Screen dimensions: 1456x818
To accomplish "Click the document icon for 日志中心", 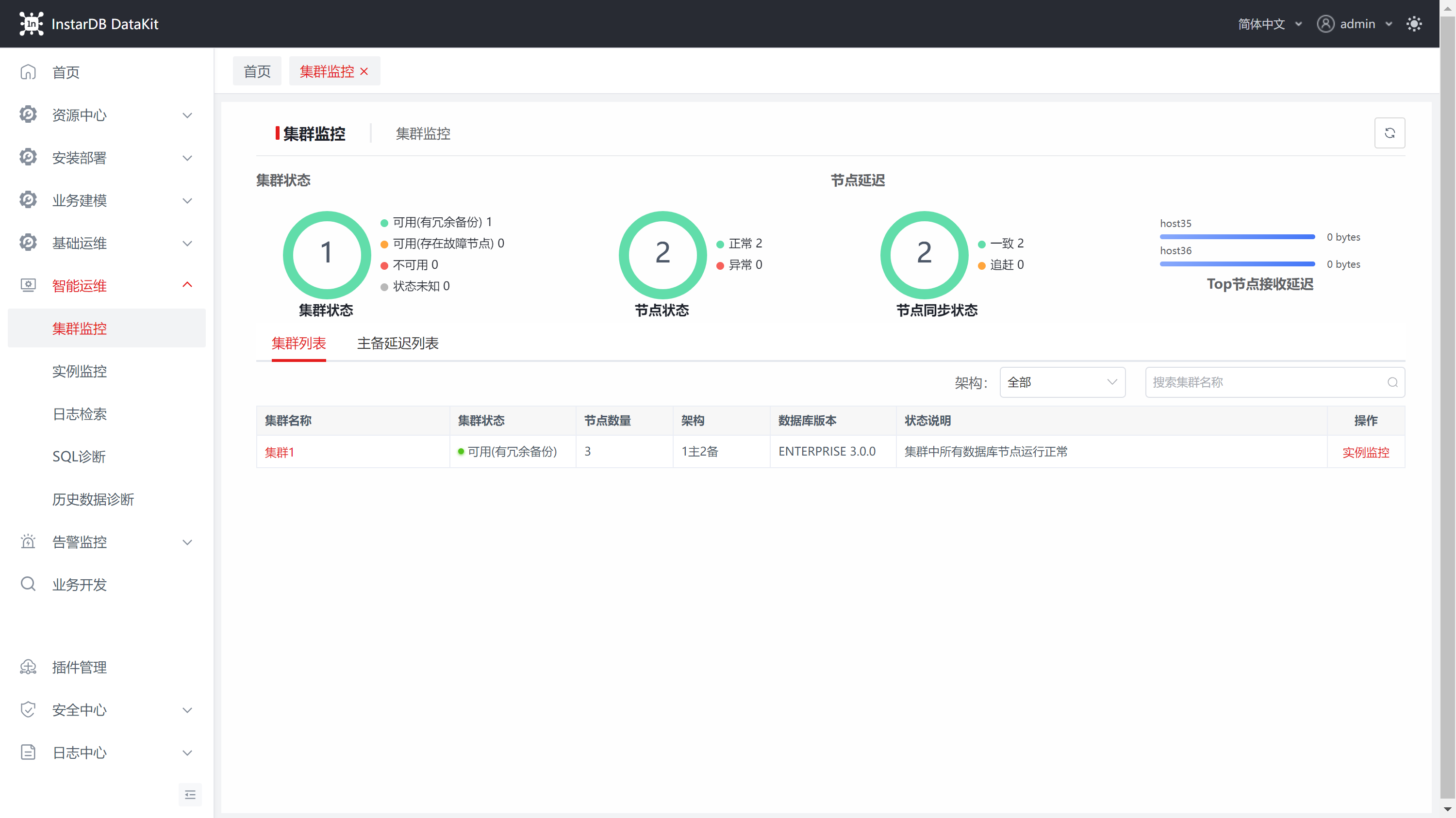I will pos(28,753).
